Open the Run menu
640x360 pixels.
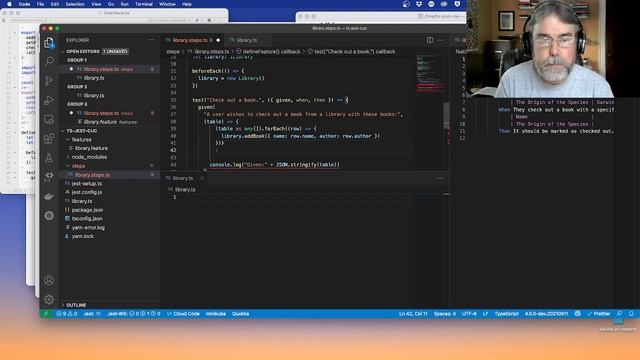click(124, 4)
